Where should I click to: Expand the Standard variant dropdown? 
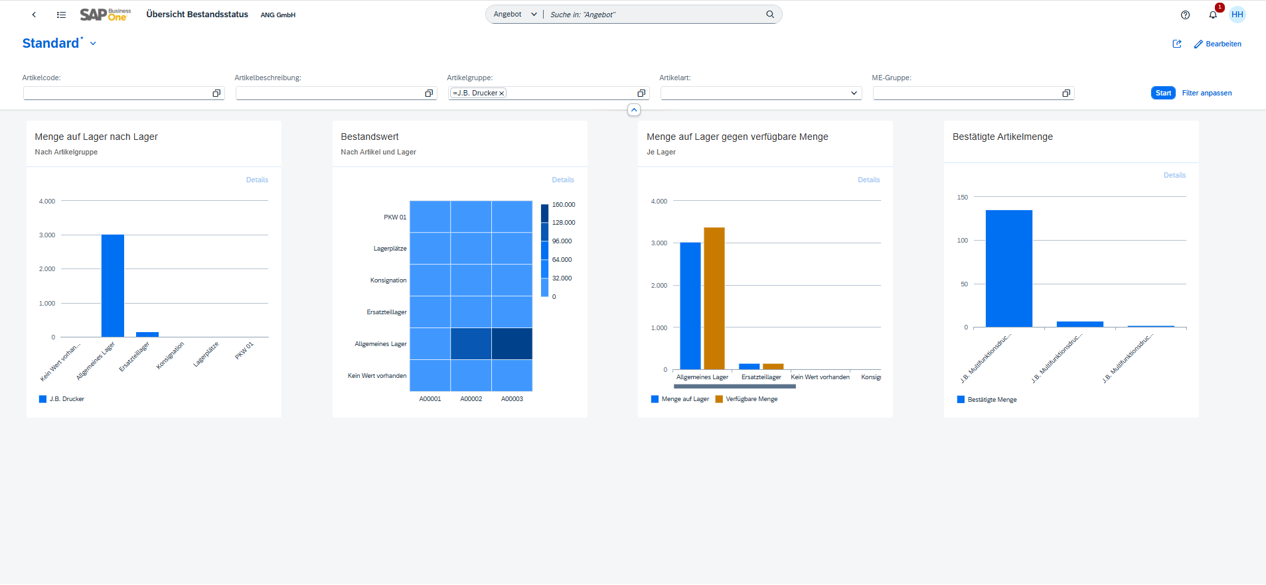(93, 44)
